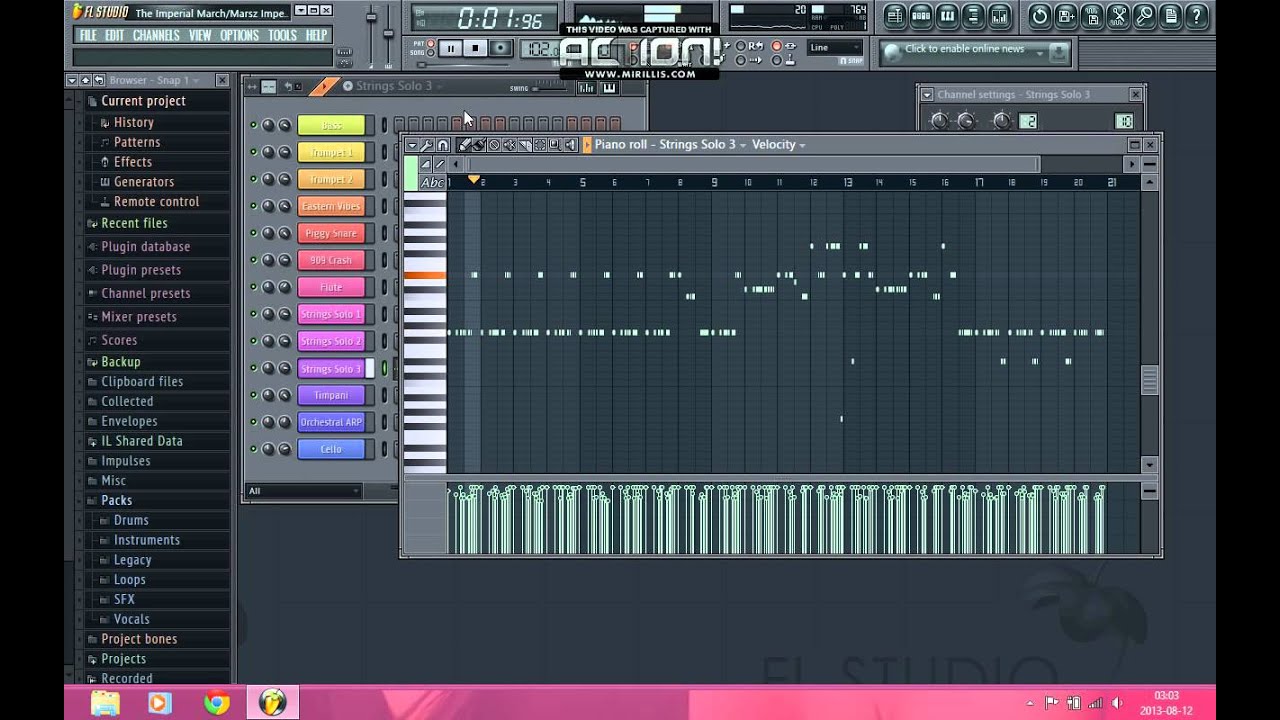1280x720 pixels.
Task: Open the mixer view icon
Action: coord(999,16)
